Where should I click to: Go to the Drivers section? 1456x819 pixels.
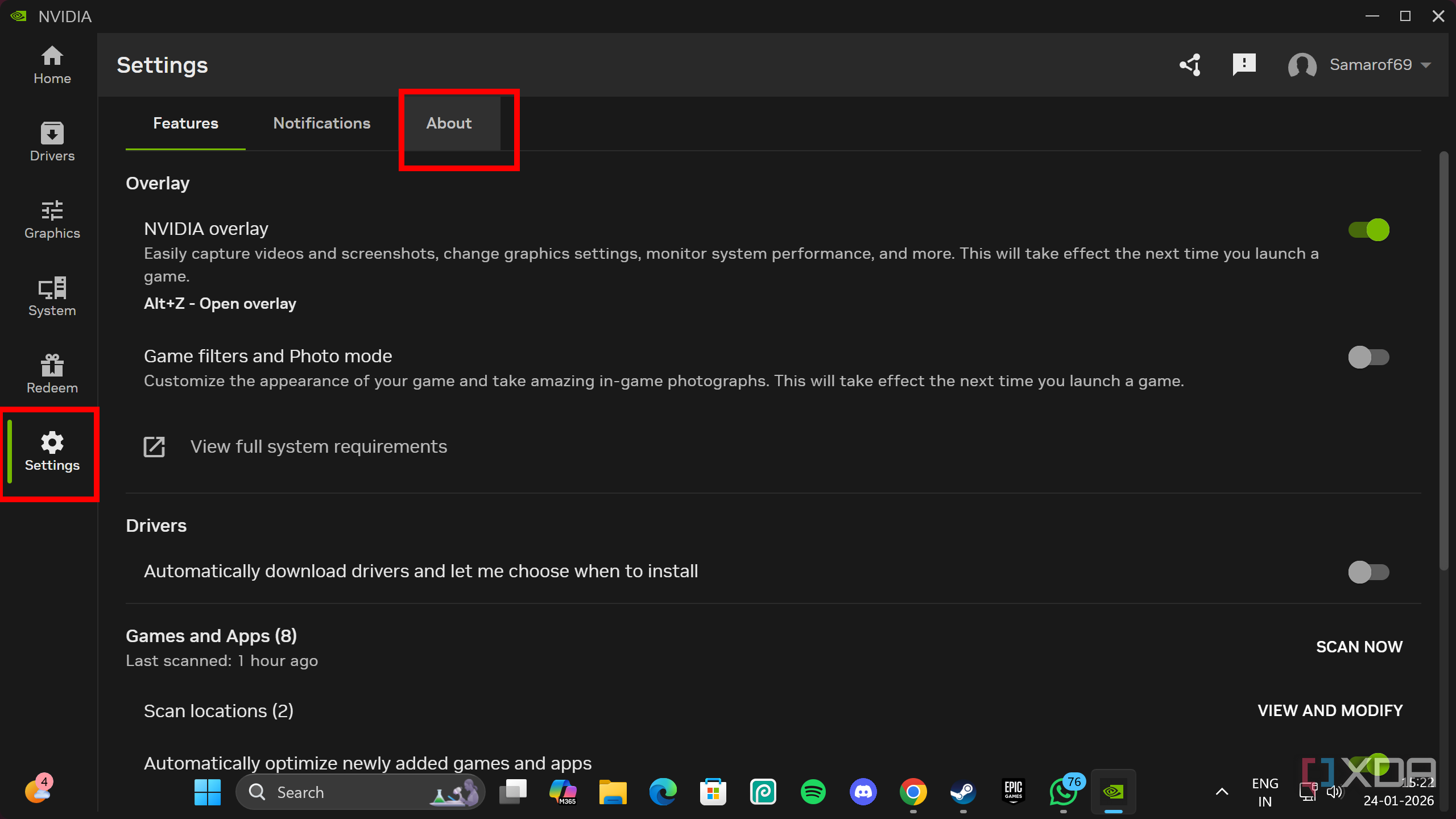pos(52,142)
